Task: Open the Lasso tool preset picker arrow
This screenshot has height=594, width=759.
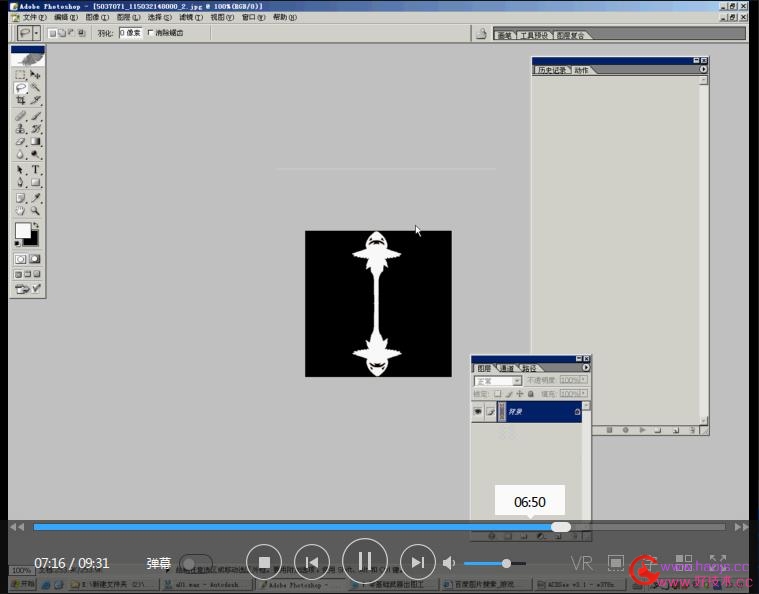Action: pyautogui.click(x=36, y=33)
